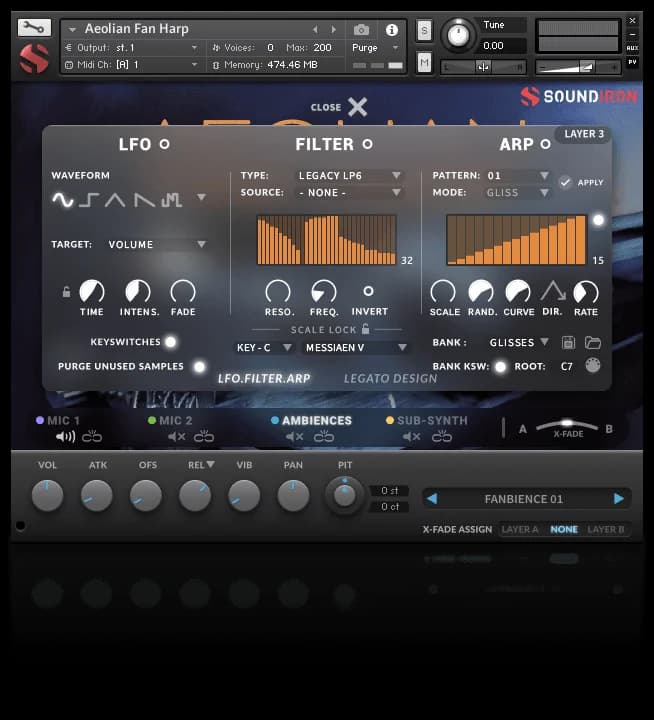The height and width of the screenshot is (720, 654).
Task: Open the filter Type dropdown
Action: [349, 176]
